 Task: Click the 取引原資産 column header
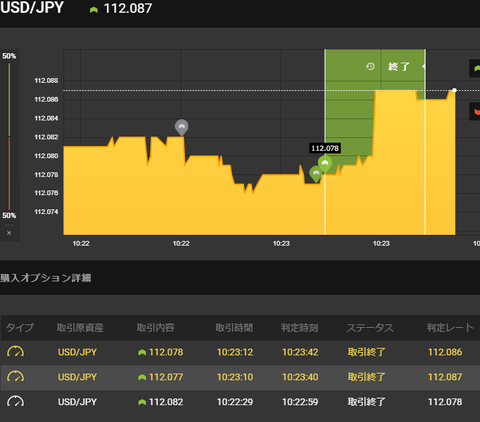coord(80,328)
